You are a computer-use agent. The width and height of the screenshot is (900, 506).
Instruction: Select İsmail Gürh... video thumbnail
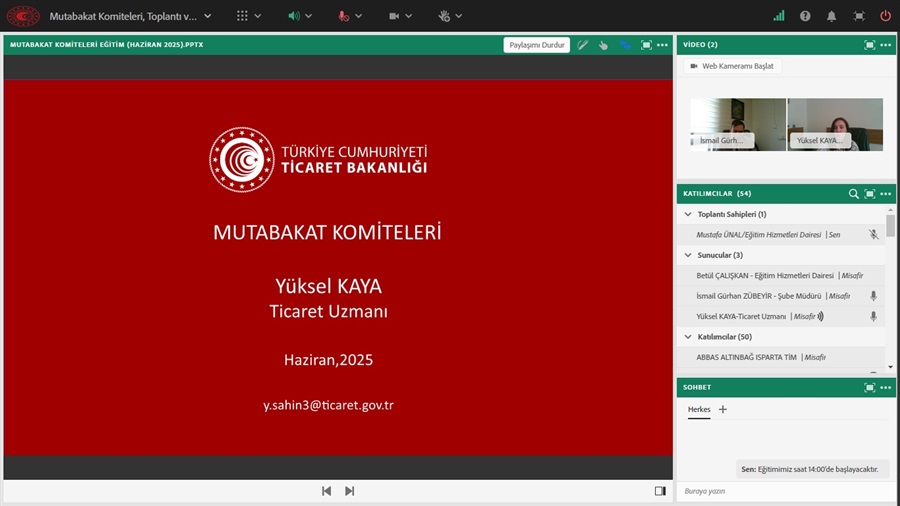coord(738,124)
